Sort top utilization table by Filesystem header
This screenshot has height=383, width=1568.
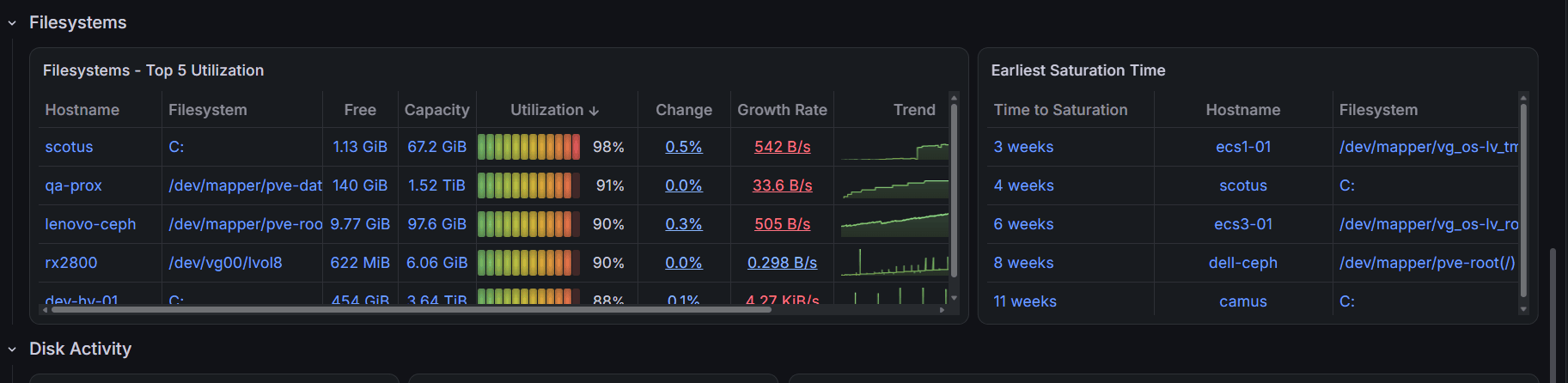[x=207, y=110]
